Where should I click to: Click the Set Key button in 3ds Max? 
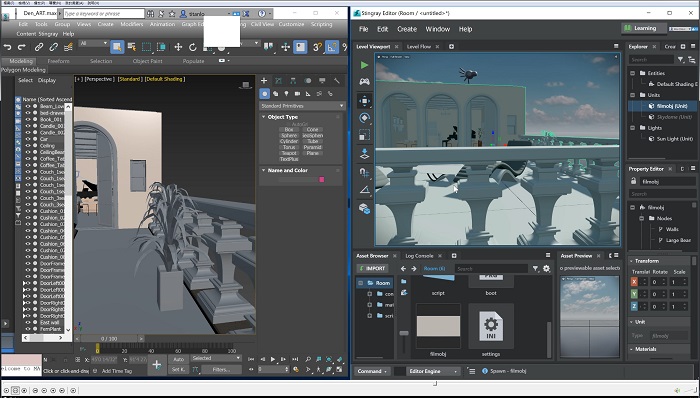178,369
